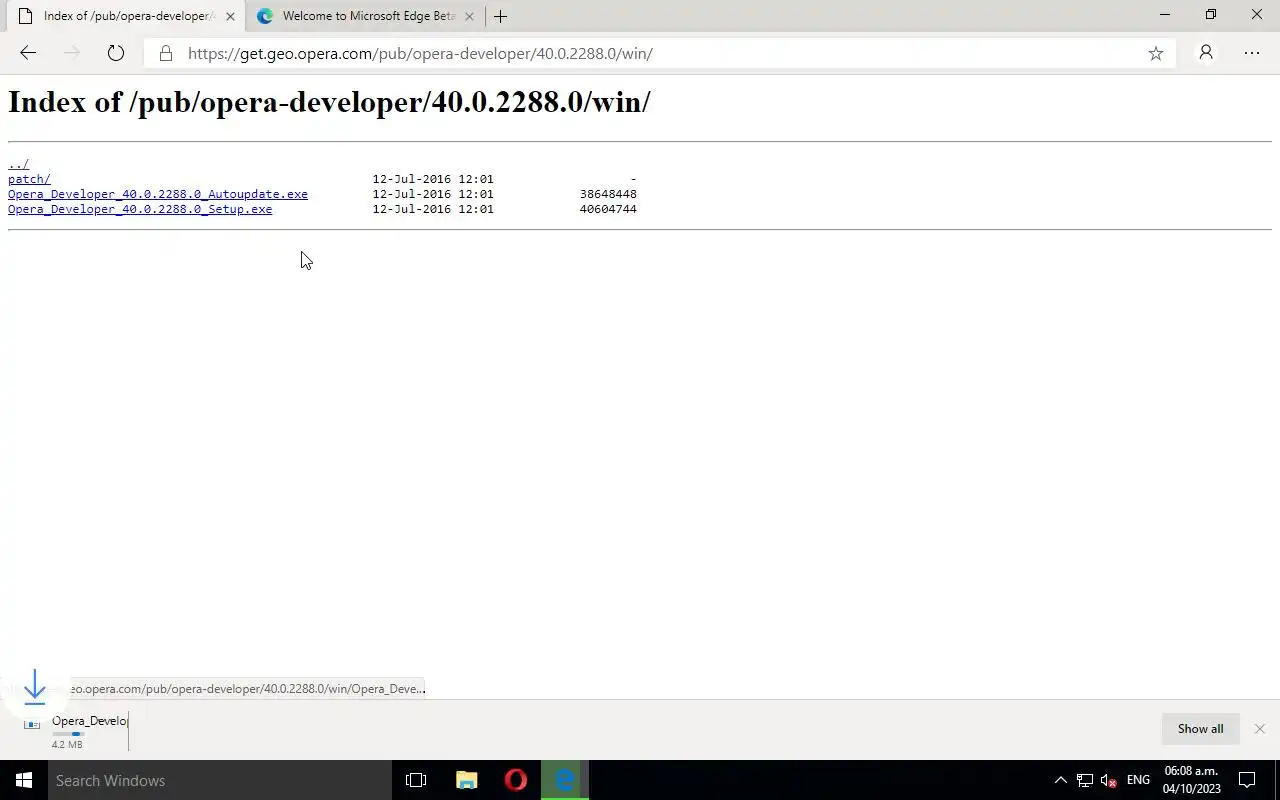Click the address bar URL field
This screenshot has width=1280, height=800.
point(660,53)
